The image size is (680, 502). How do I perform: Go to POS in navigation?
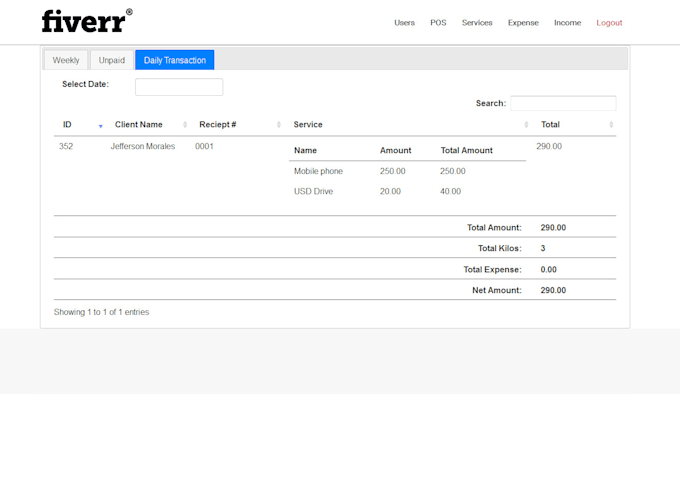(x=438, y=23)
